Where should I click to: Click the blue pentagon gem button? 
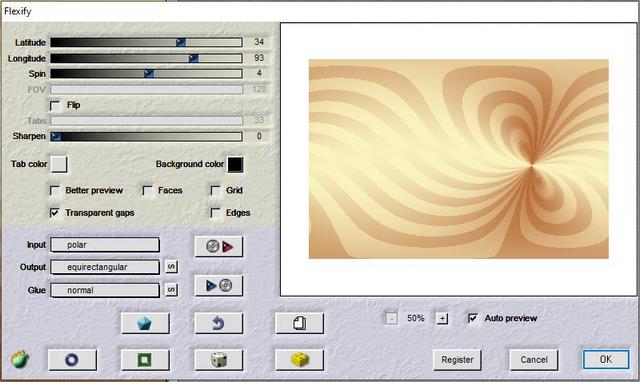tap(145, 324)
